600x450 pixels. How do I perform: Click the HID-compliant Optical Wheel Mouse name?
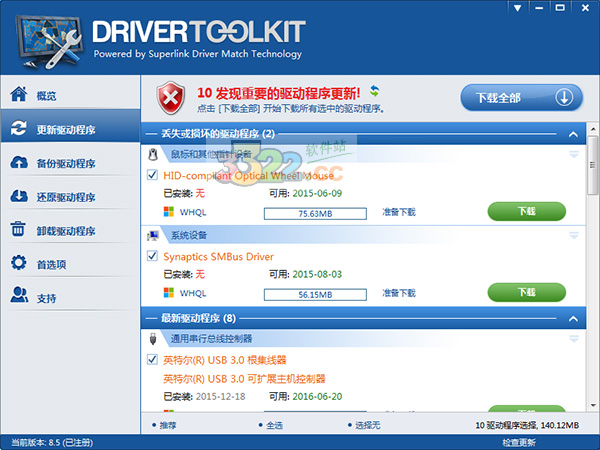[248, 176]
